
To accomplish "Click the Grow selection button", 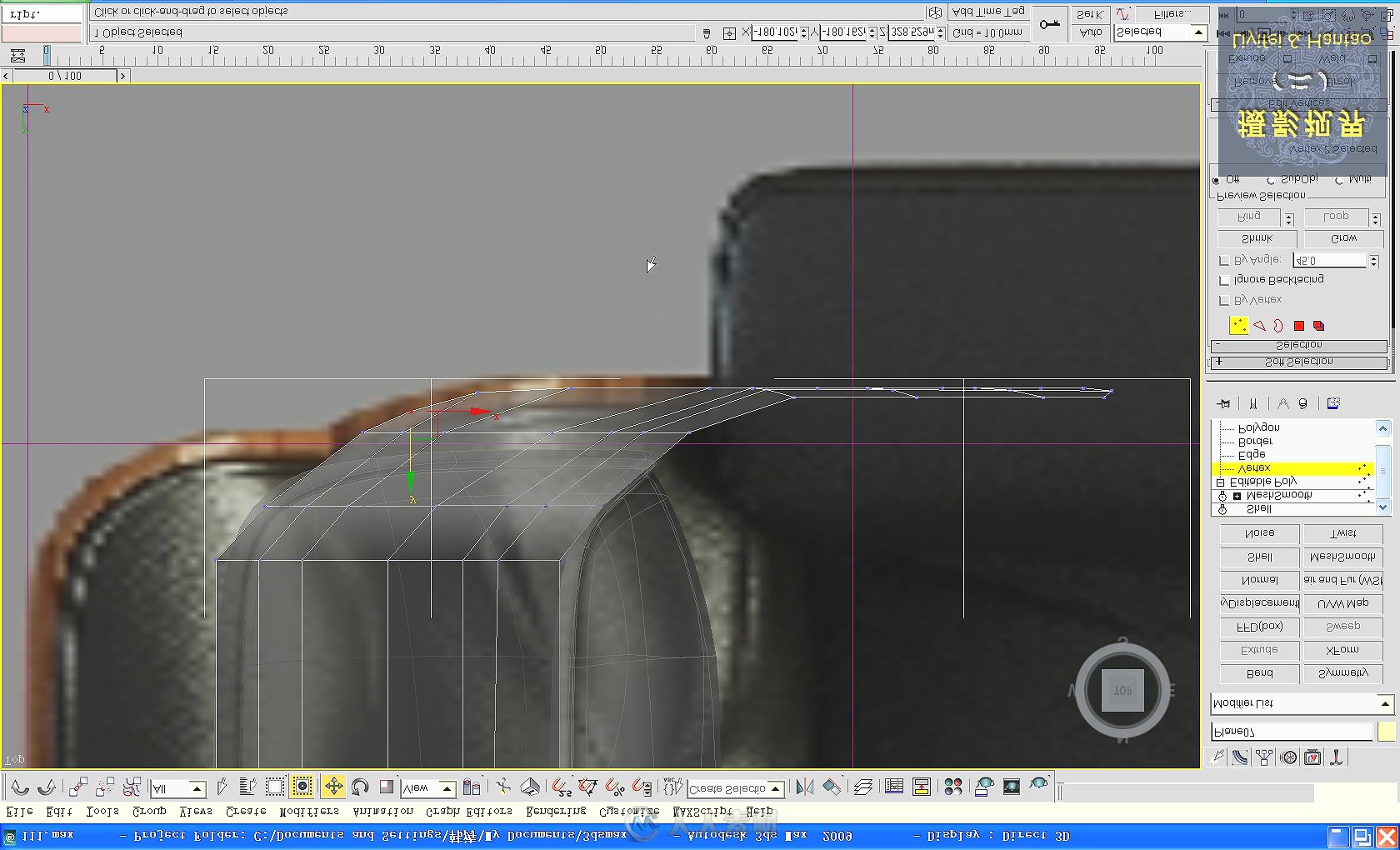I will coord(1343,239).
